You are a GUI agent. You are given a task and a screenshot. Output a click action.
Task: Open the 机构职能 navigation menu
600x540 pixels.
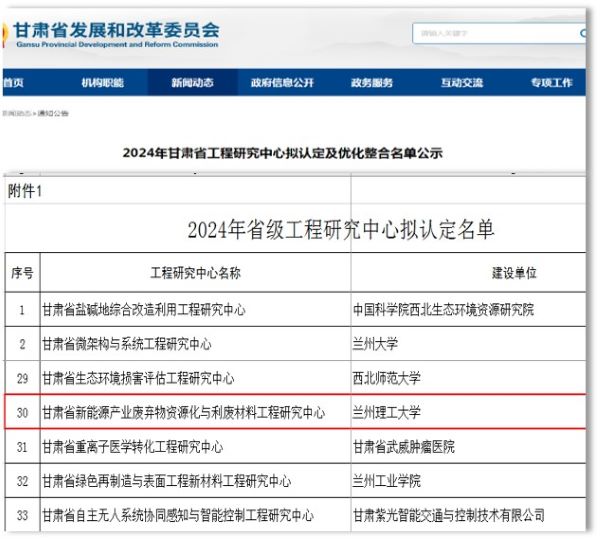(x=103, y=83)
